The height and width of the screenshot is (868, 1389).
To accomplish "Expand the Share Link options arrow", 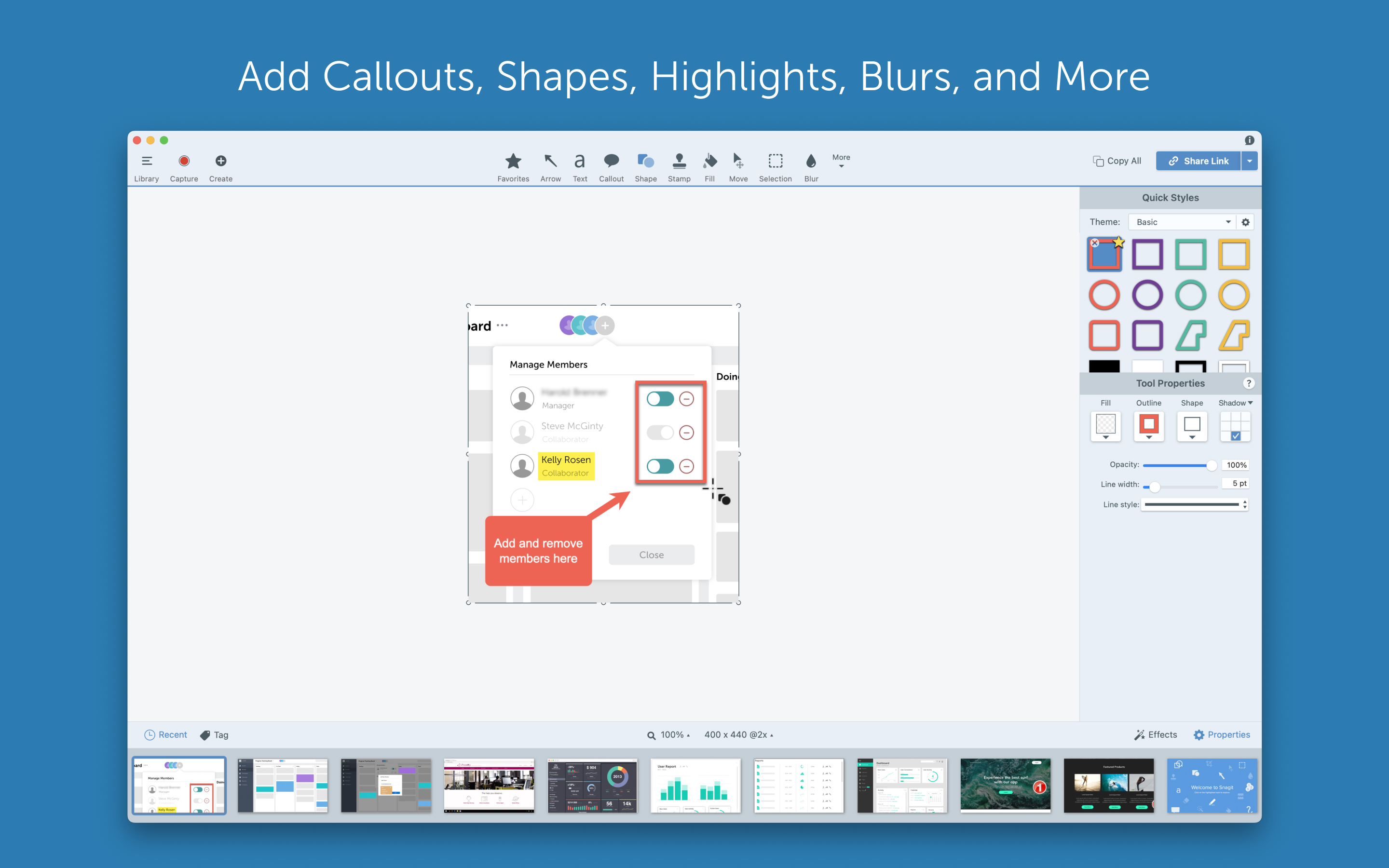I will pos(1250,161).
